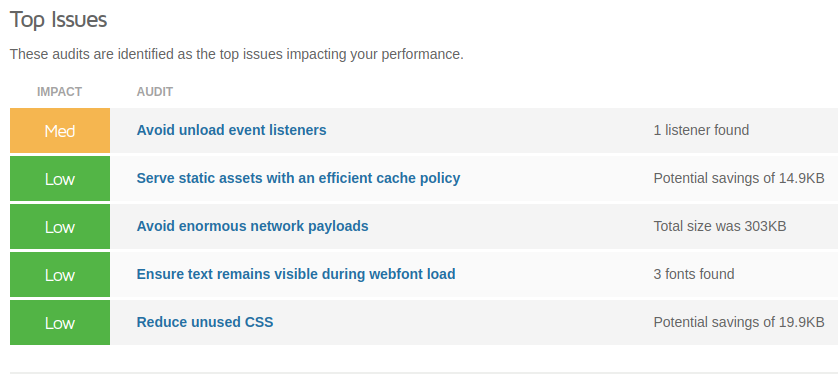Click the Low badge beside Reduce unused CSS
The width and height of the screenshot is (838, 377).
pos(60,323)
